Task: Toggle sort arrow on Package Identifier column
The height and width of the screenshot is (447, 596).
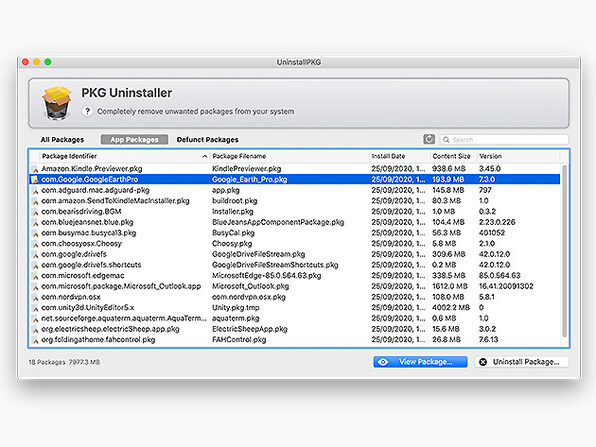Action: pos(204,156)
